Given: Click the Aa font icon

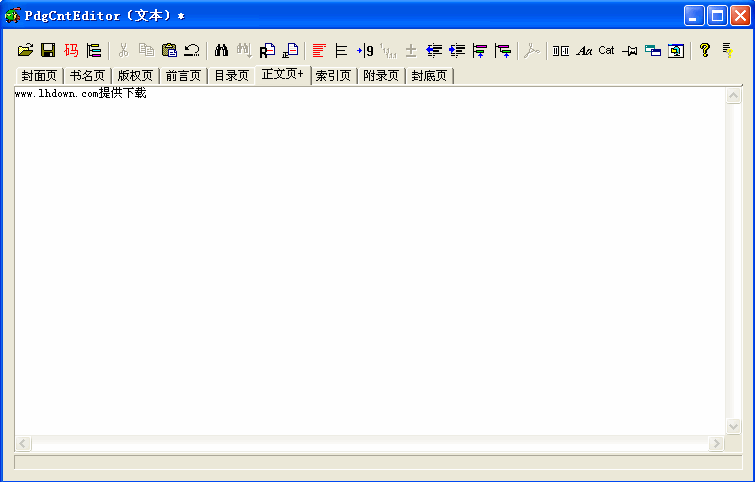Looking at the screenshot, I should 584,50.
